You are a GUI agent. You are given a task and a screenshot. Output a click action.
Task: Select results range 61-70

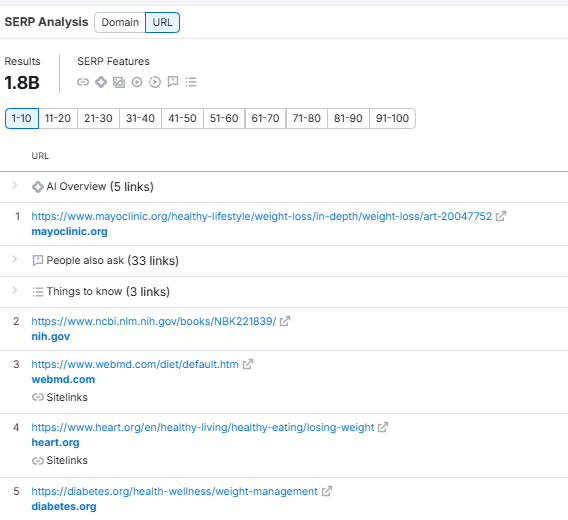pyautogui.click(x=266, y=118)
